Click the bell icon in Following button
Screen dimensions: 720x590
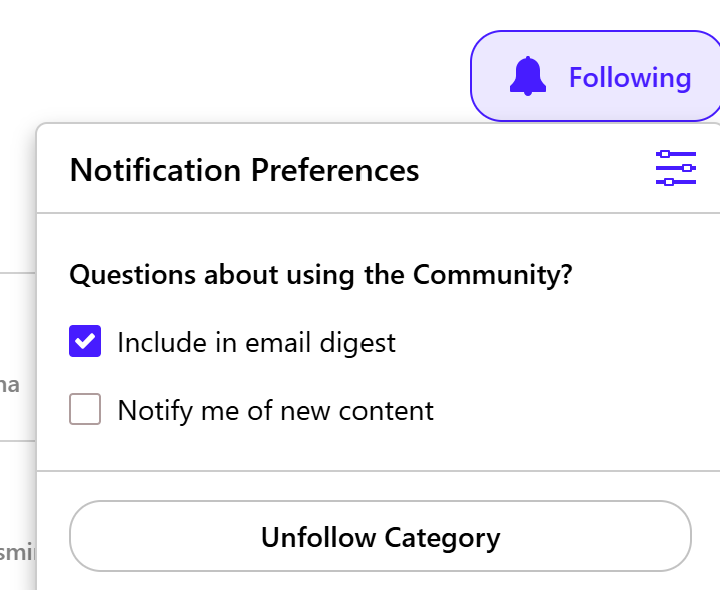[x=528, y=77]
